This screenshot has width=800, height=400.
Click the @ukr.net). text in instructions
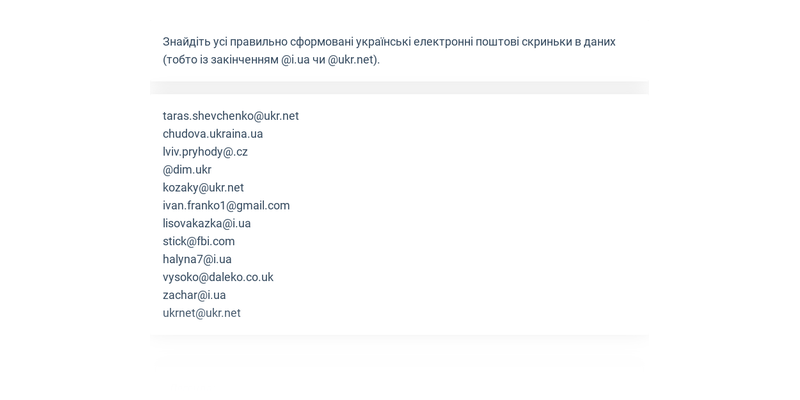[354, 60]
